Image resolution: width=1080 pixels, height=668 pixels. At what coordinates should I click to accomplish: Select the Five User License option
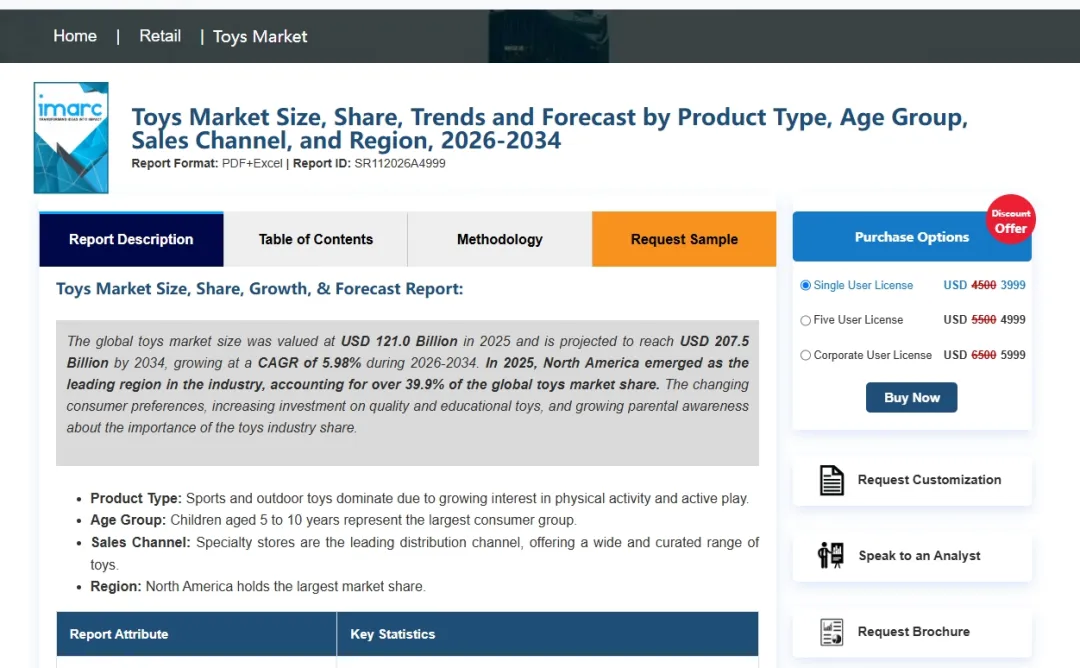tap(806, 320)
